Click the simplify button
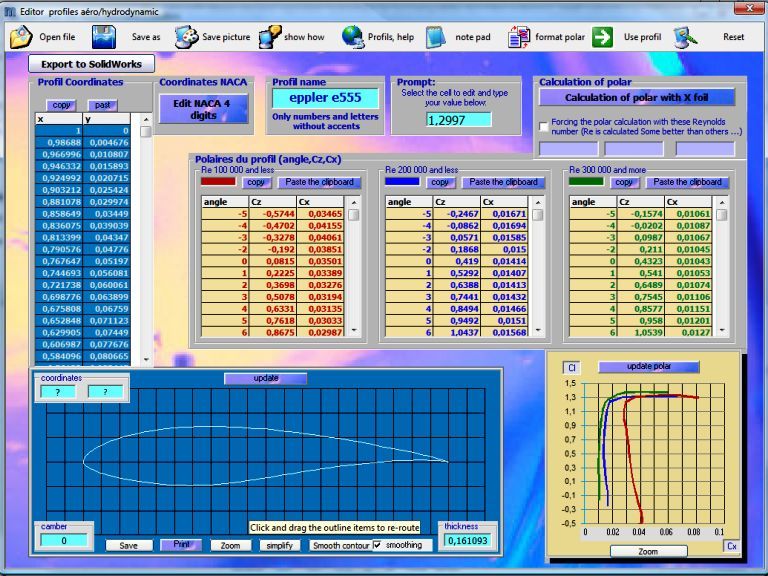The image size is (768, 576). (x=280, y=545)
